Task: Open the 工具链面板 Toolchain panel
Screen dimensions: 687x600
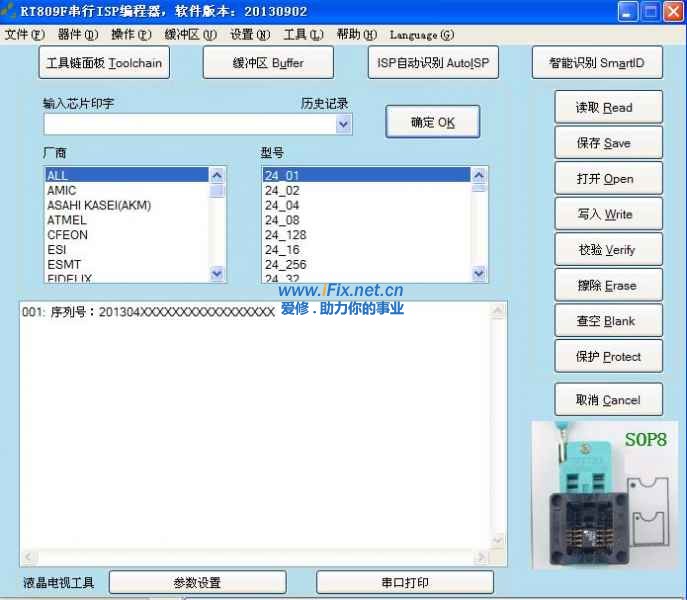Action: tap(103, 63)
